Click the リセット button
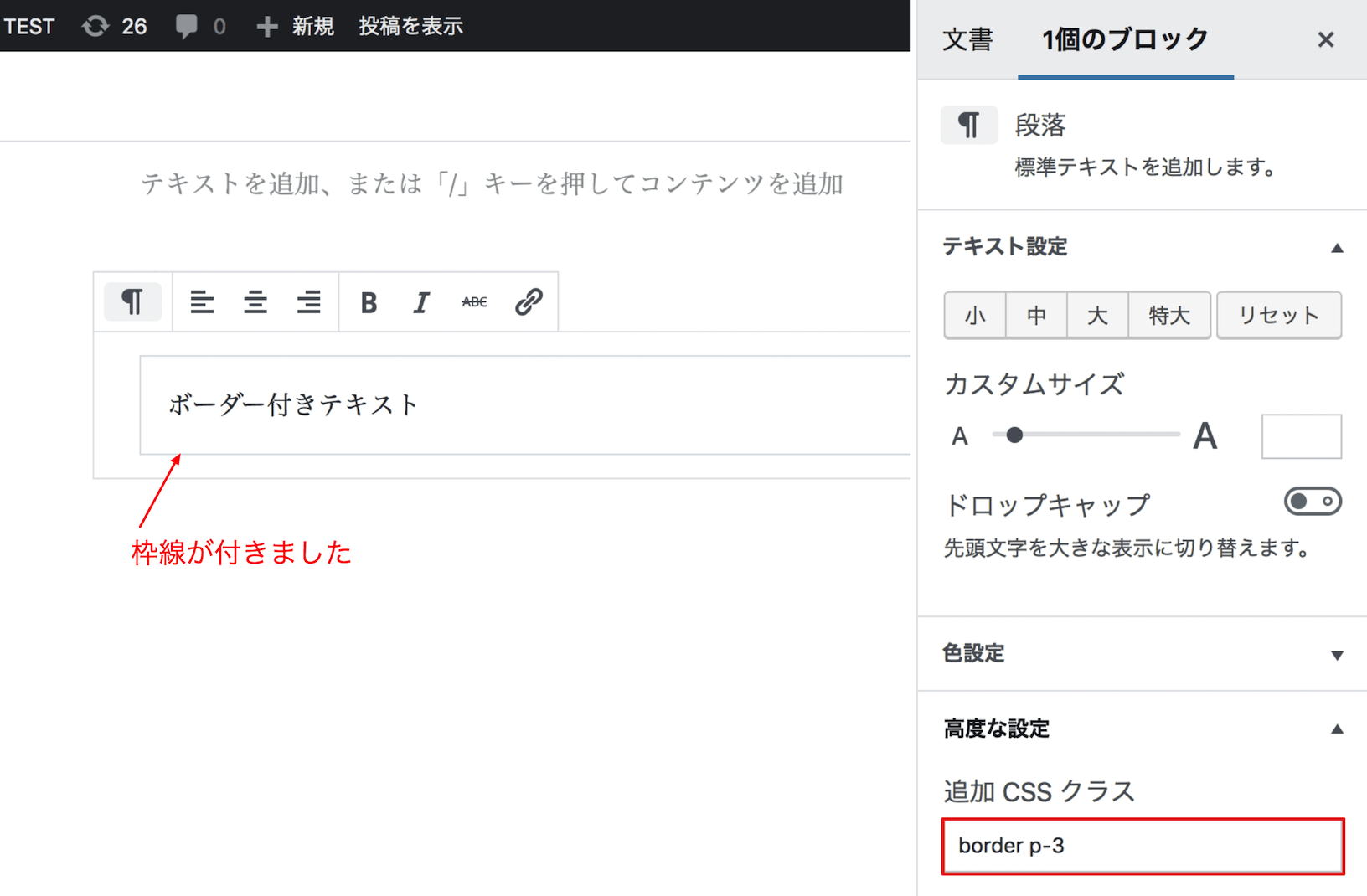The width and height of the screenshot is (1367, 896). [x=1279, y=315]
